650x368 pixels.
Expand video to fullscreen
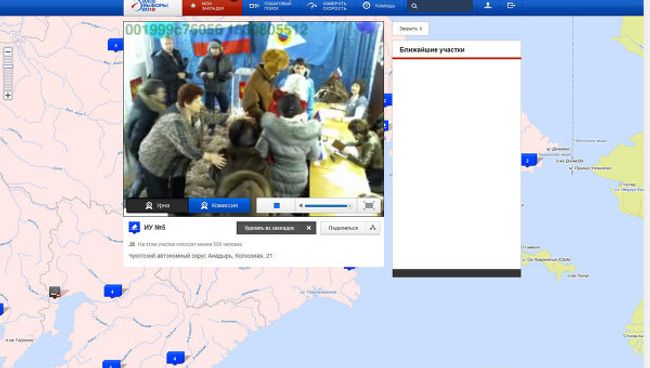[369, 206]
